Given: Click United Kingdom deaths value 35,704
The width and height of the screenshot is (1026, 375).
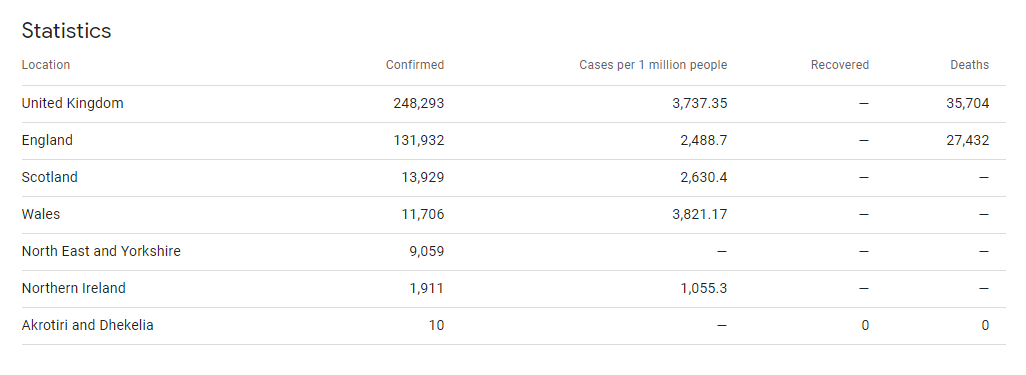Looking at the screenshot, I should click(x=968, y=103).
